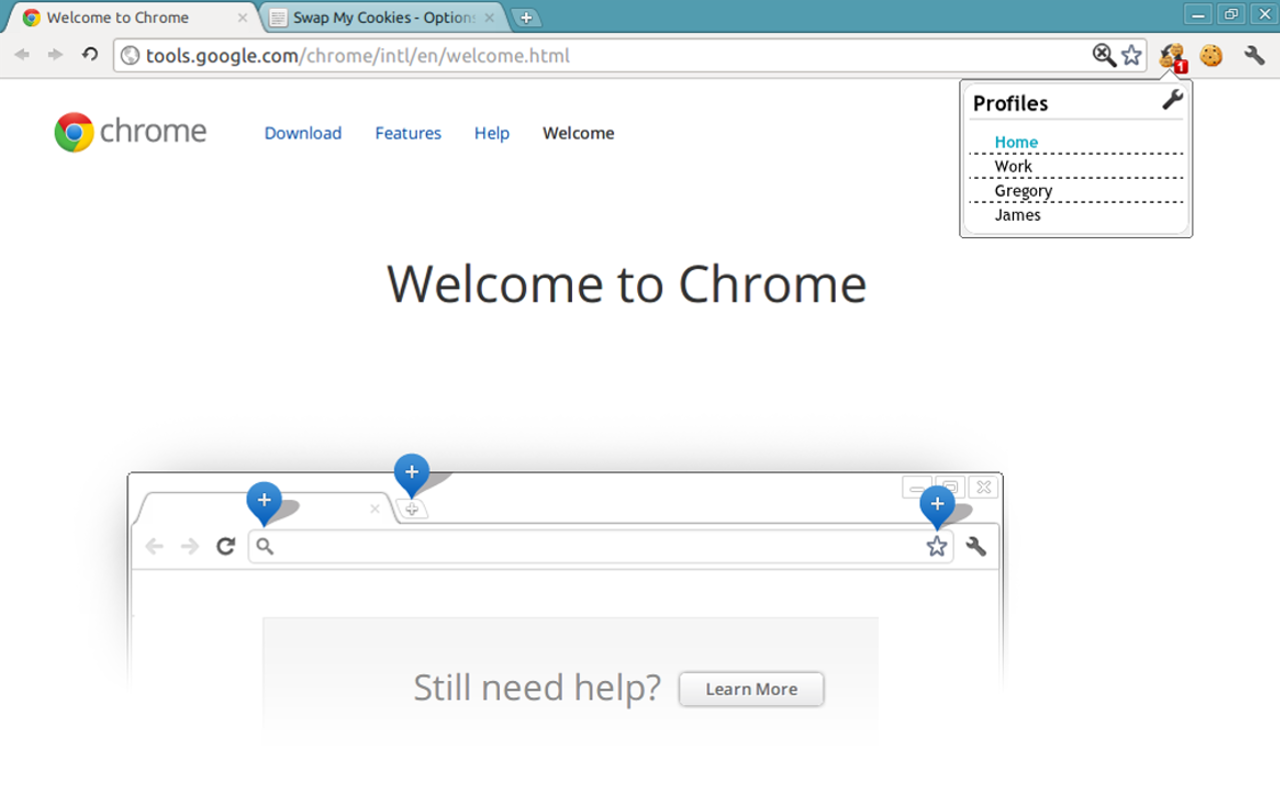The image size is (1280, 800).
Task: Reload the page with the refresh button
Action: [x=90, y=55]
